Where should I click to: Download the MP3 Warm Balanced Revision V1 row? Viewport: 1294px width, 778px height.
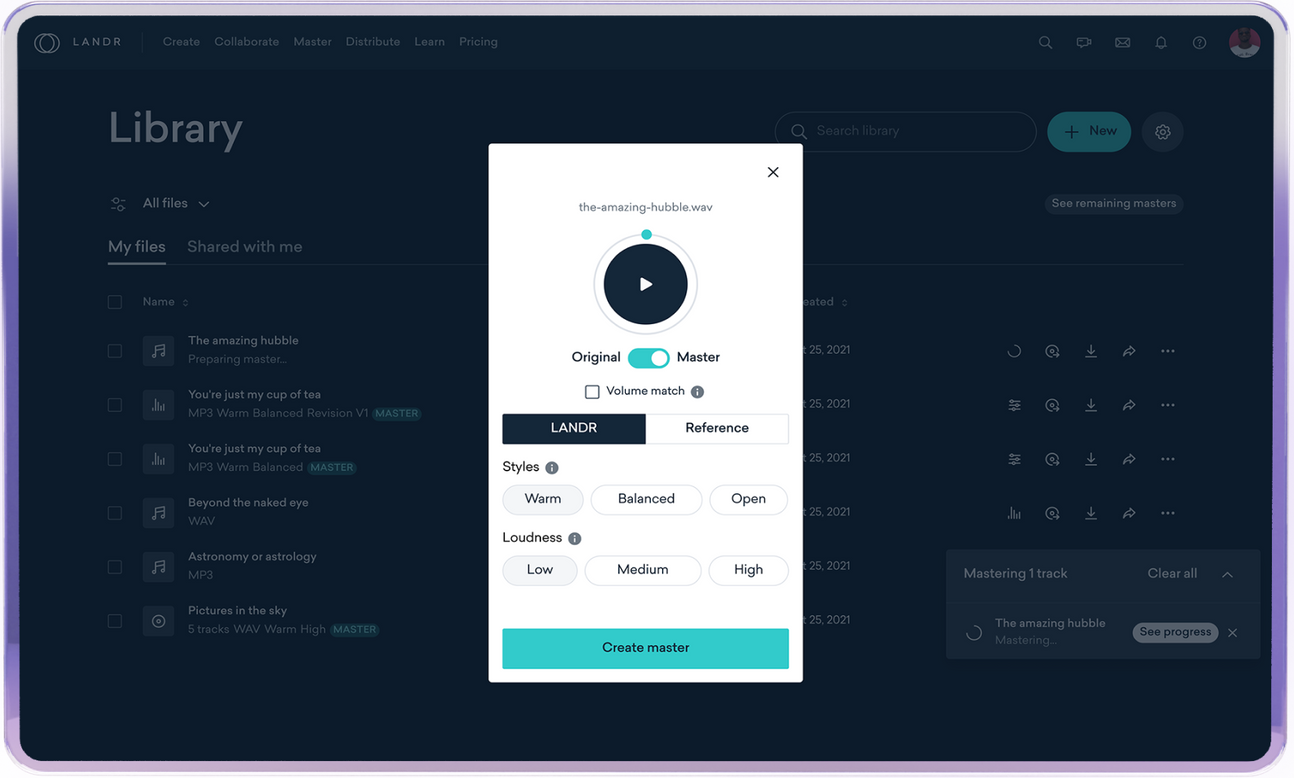pos(1091,405)
